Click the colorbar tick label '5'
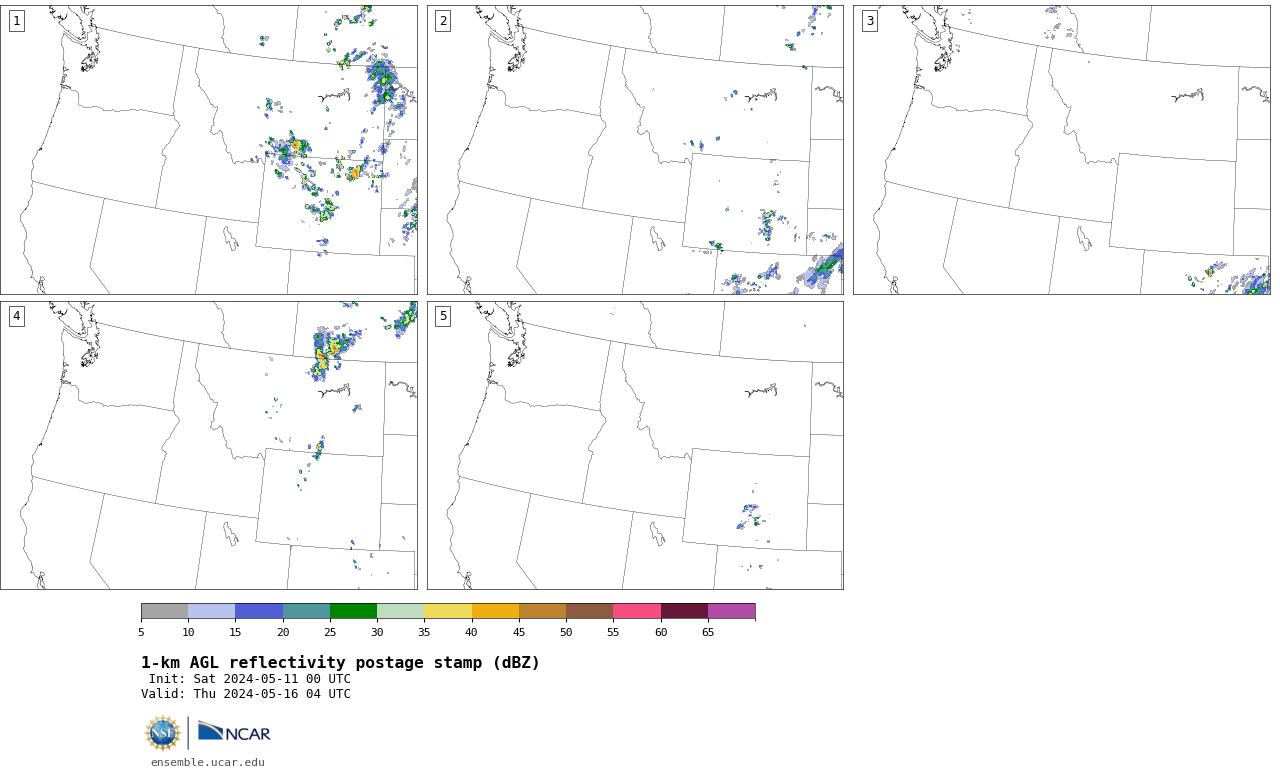 click(141, 632)
